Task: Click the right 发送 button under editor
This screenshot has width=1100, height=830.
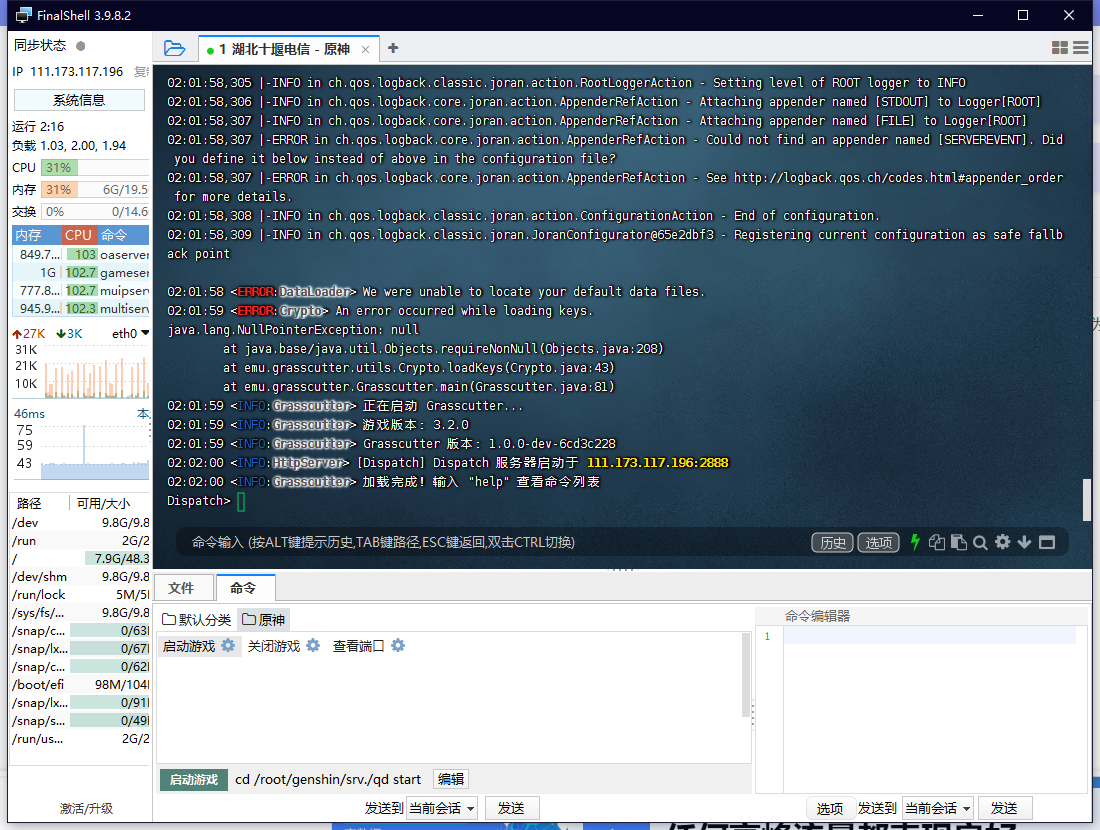Action: click(x=1004, y=808)
